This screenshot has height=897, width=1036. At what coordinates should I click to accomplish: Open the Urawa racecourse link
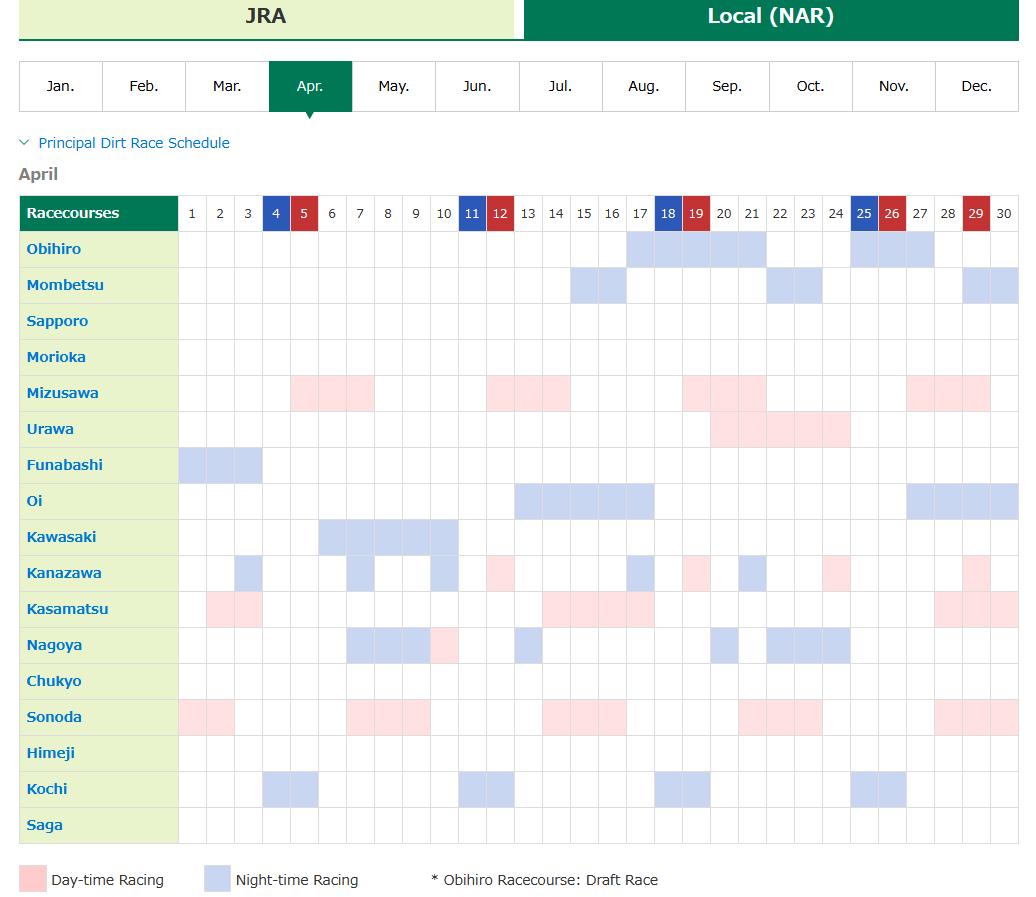[x=50, y=429]
